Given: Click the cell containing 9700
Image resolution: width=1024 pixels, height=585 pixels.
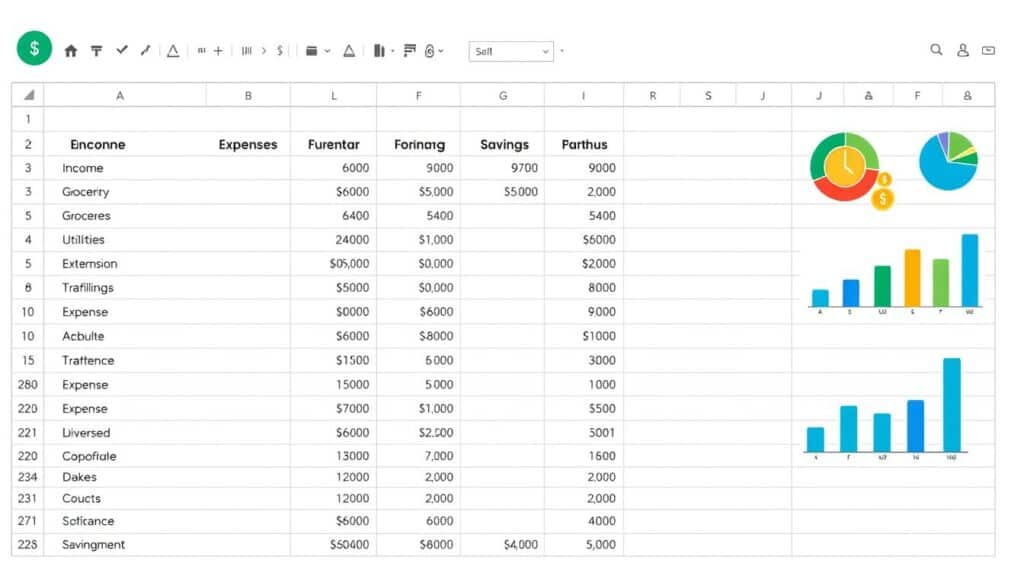Looking at the screenshot, I should pos(502,168).
